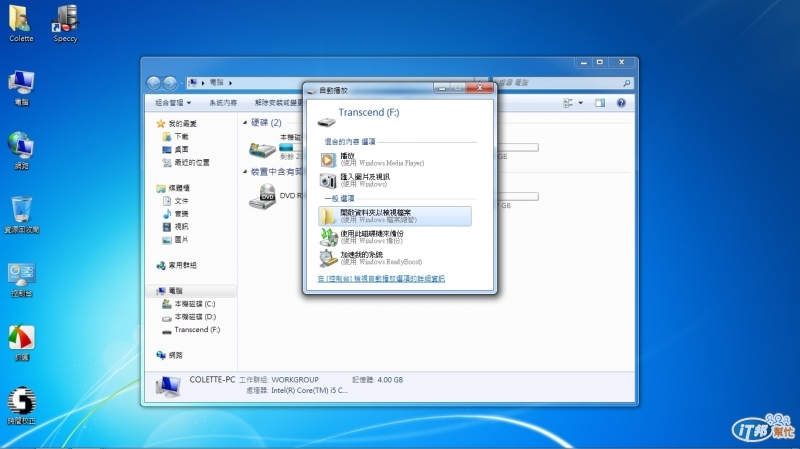Toggle the preview pane button in Explorer
Screen dimensions: 800x449
coord(600,103)
